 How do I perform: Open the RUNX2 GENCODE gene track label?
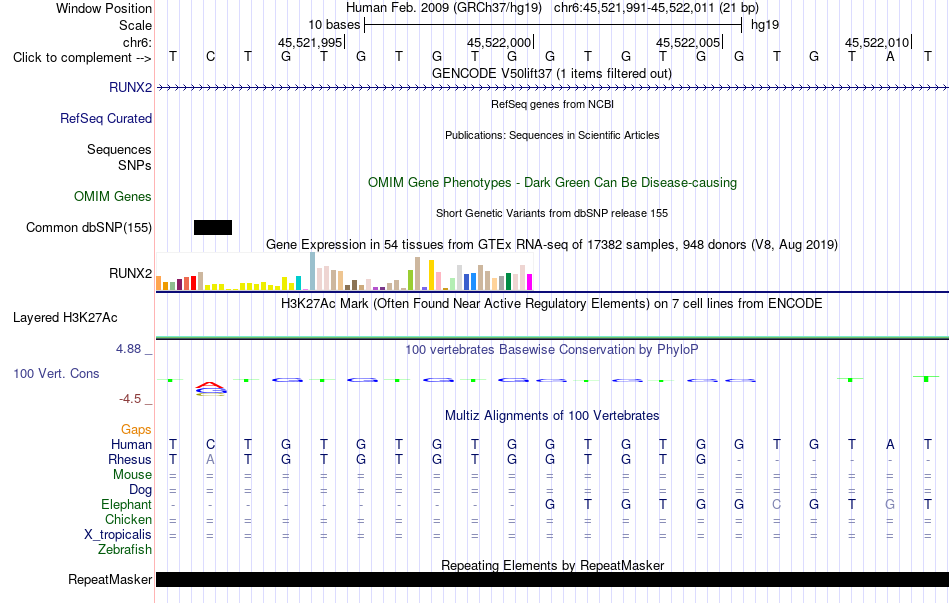[130, 87]
